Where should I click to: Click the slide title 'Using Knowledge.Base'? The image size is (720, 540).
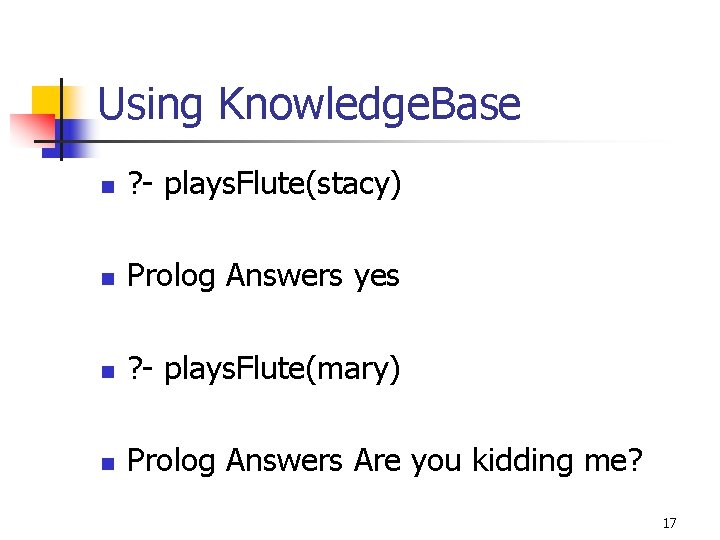(309, 104)
